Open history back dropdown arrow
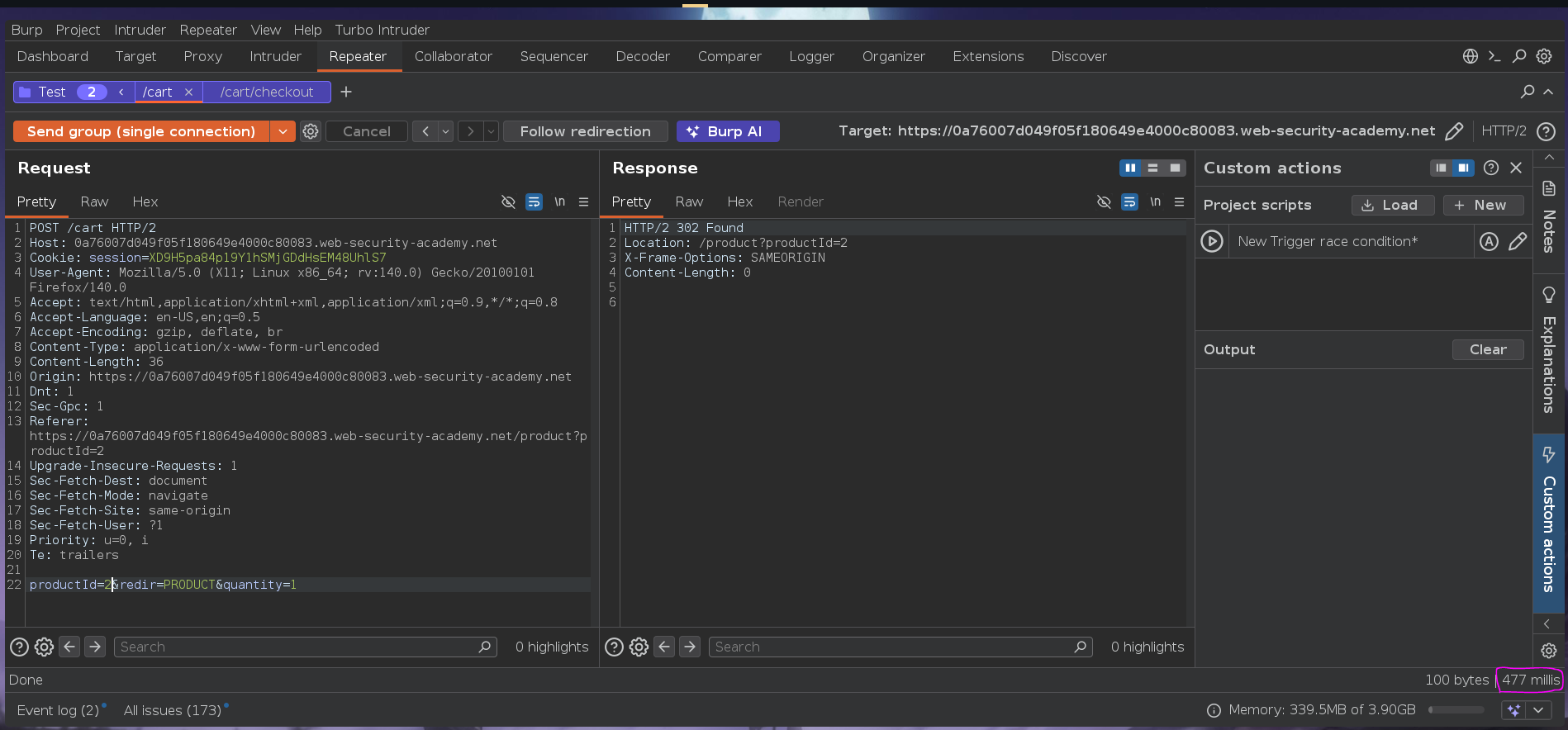The height and width of the screenshot is (730, 1568). (446, 131)
